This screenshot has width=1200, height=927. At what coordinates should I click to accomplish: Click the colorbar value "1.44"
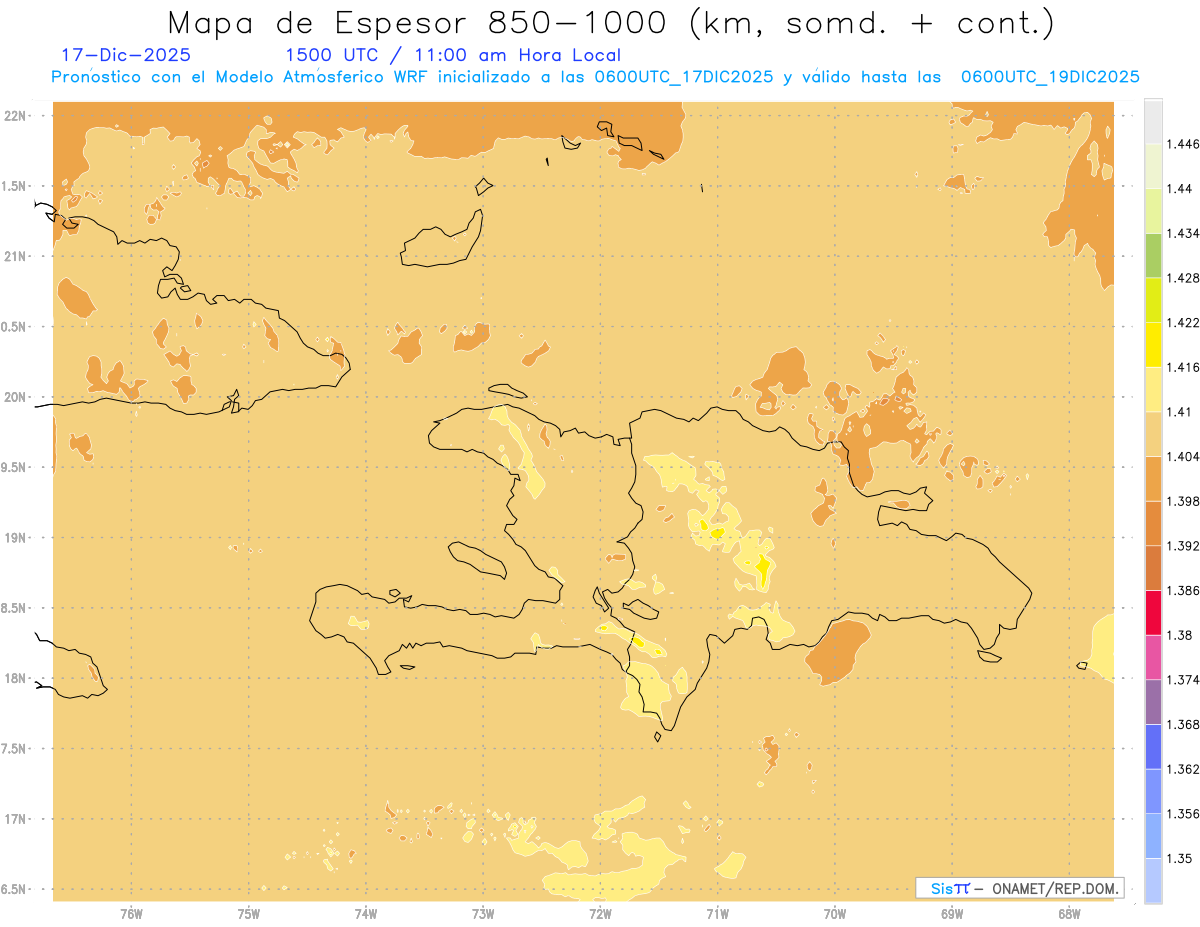pos(1181,189)
